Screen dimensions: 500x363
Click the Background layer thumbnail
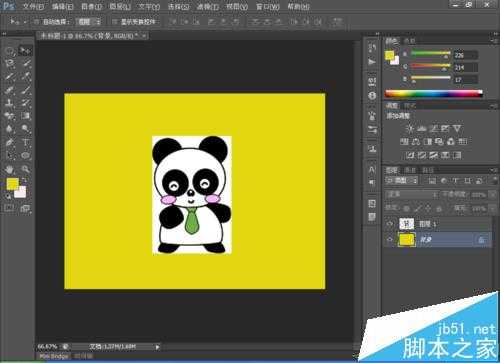[x=407, y=240]
